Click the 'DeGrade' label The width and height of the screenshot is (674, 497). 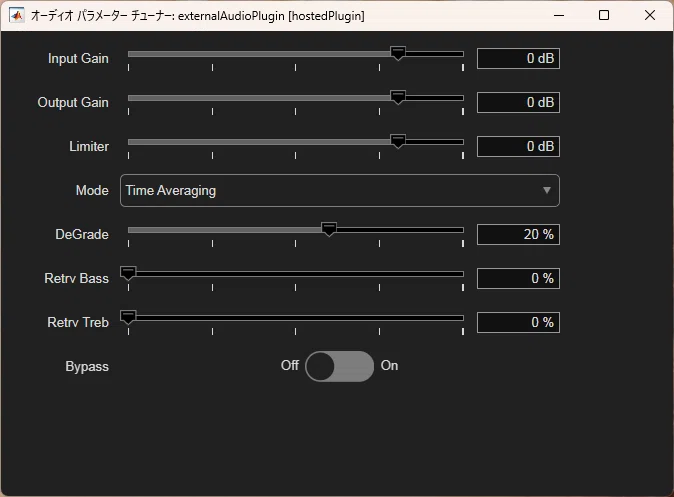[82, 234]
